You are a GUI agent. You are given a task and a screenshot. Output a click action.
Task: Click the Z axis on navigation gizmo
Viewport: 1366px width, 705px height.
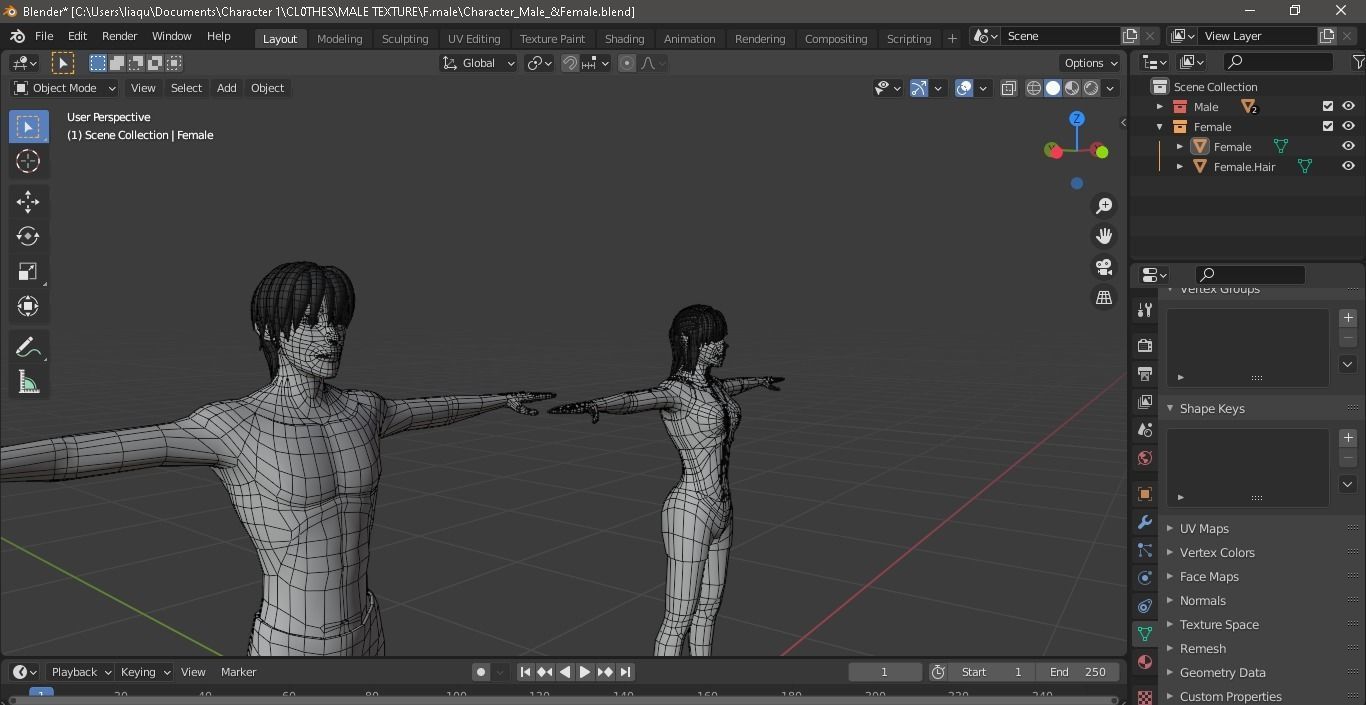[x=1077, y=118]
